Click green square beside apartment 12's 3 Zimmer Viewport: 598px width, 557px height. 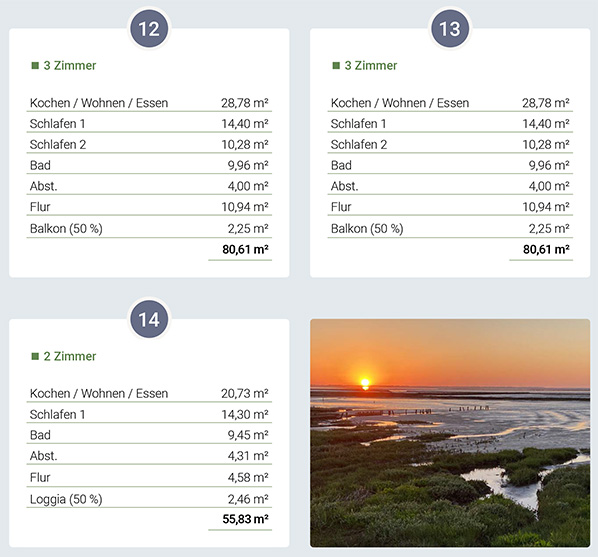(x=35, y=66)
